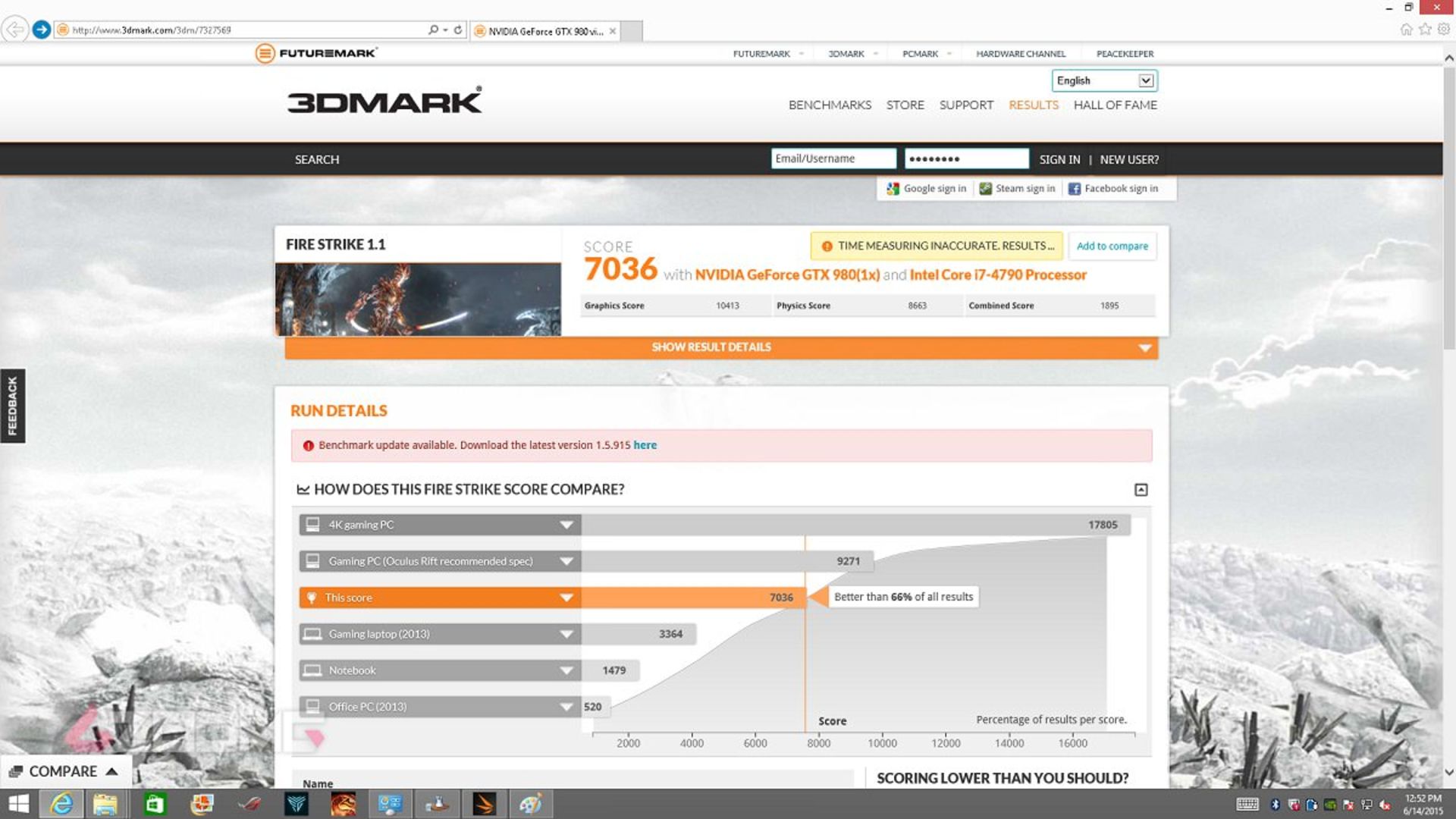
Task: Open Internet Explorer from the taskbar
Action: [x=61, y=804]
